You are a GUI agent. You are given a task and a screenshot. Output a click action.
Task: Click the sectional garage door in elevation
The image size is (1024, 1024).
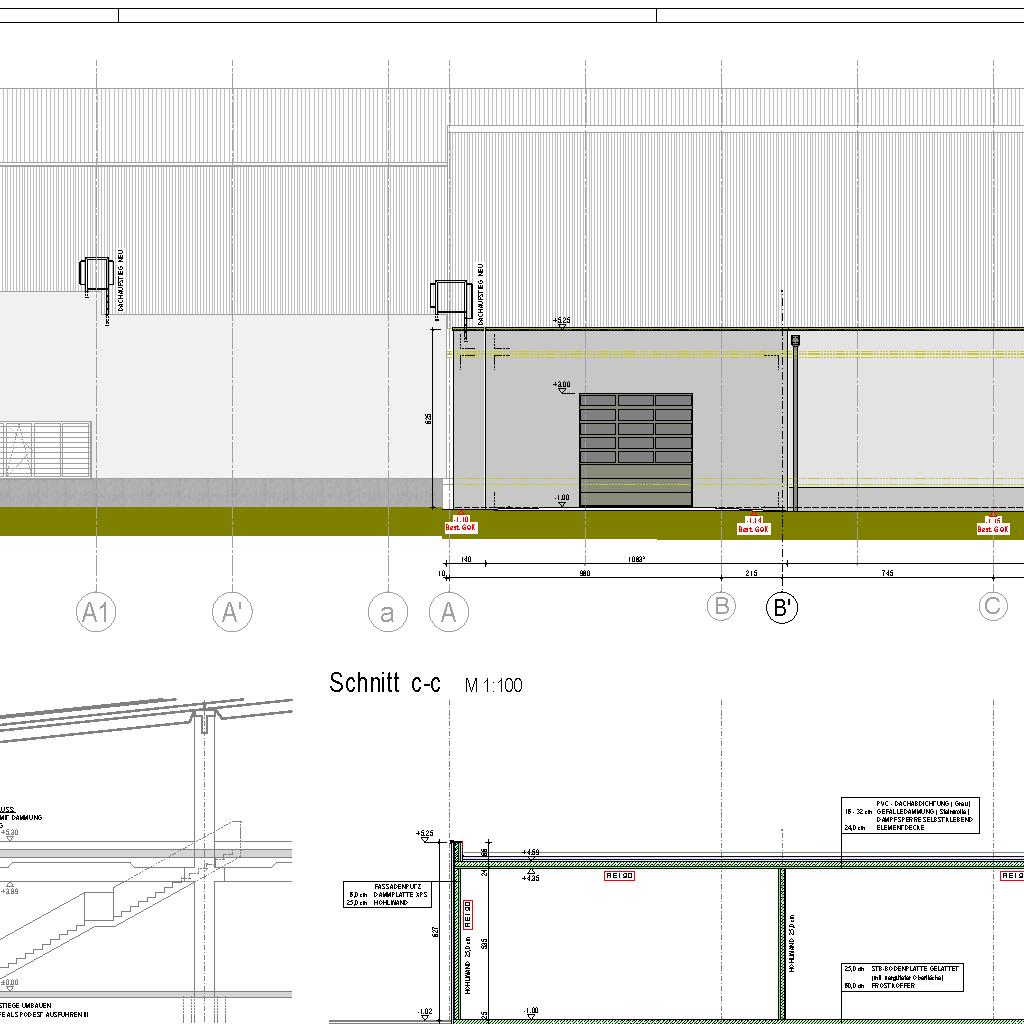coord(635,450)
